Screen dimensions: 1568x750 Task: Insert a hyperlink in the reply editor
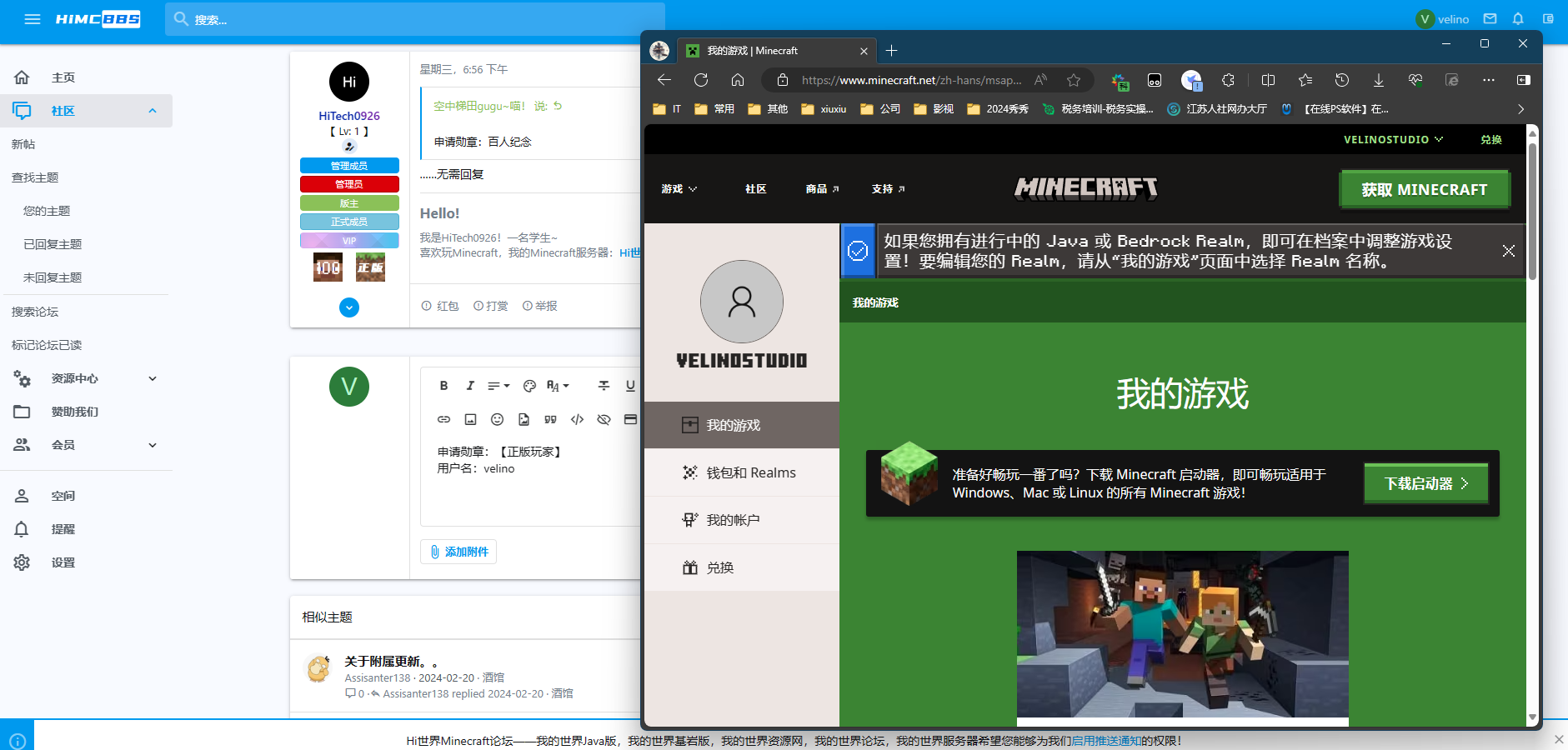444,419
